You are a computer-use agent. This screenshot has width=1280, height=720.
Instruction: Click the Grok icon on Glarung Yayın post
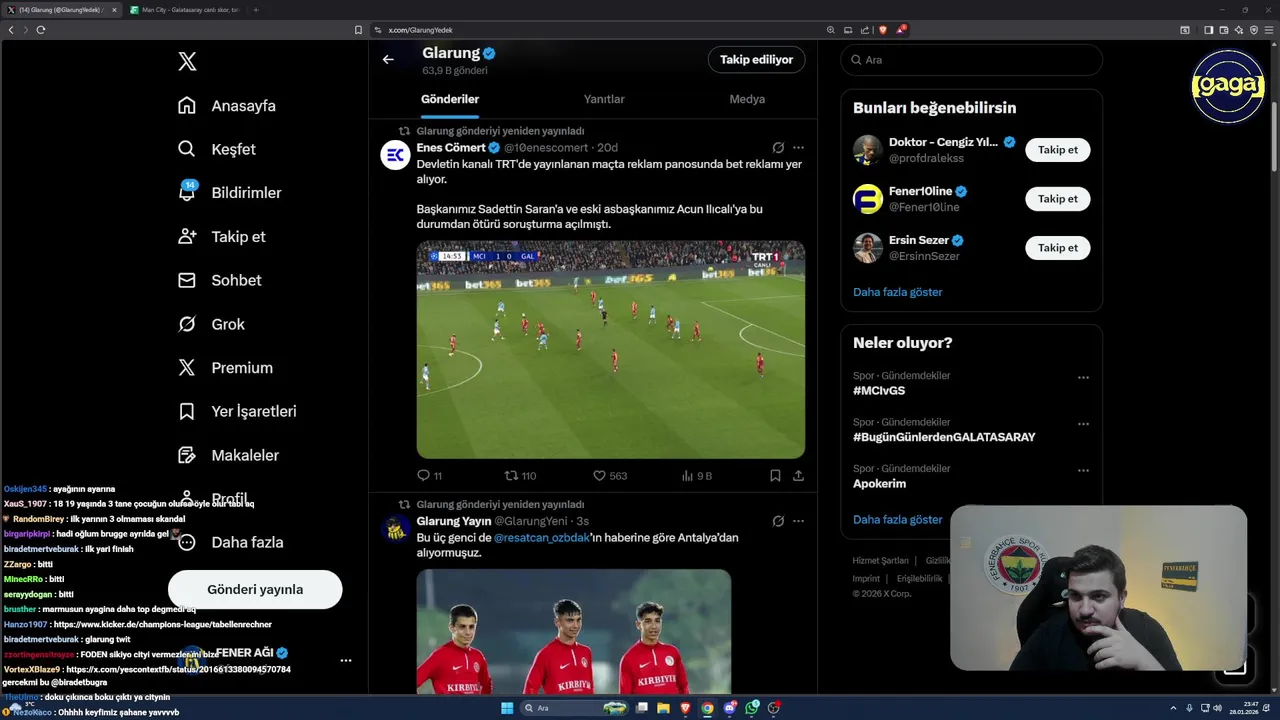click(x=778, y=521)
